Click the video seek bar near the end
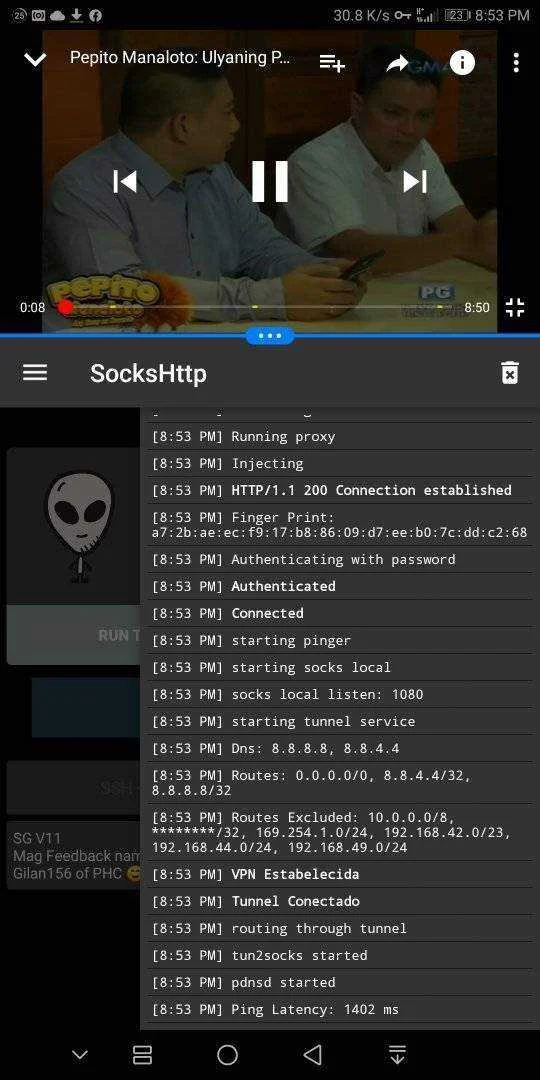The image size is (540, 1080). (x=441, y=307)
